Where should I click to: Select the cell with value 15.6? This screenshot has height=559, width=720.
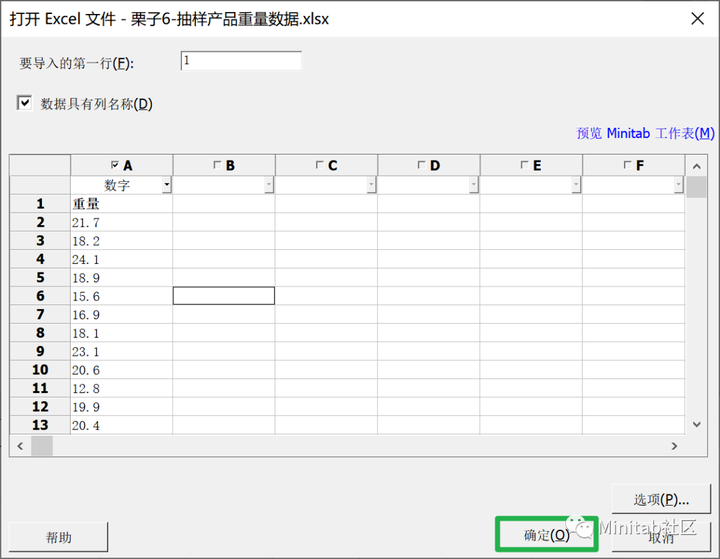pos(122,296)
